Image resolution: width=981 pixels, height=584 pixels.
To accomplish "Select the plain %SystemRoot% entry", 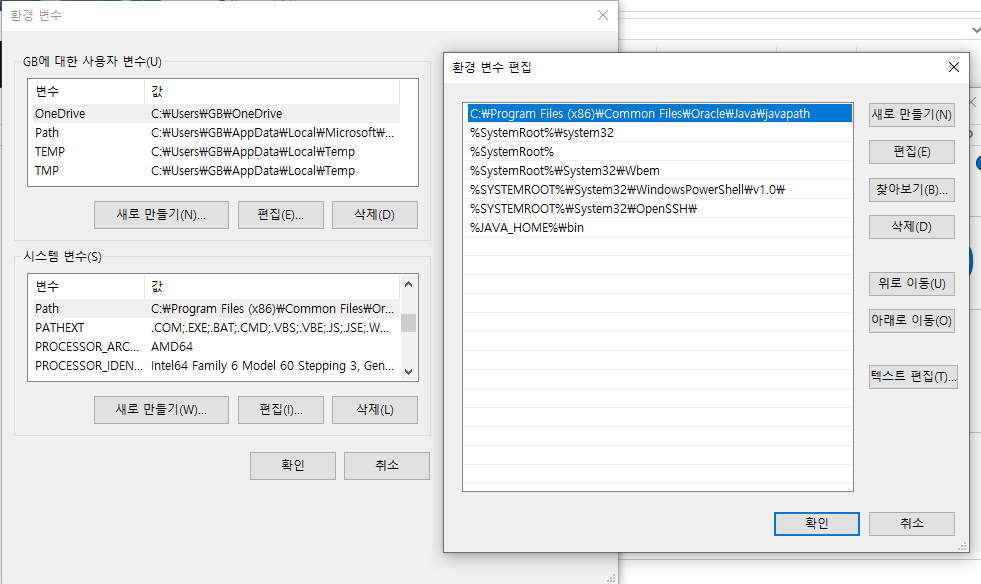I will pyautogui.click(x=659, y=151).
